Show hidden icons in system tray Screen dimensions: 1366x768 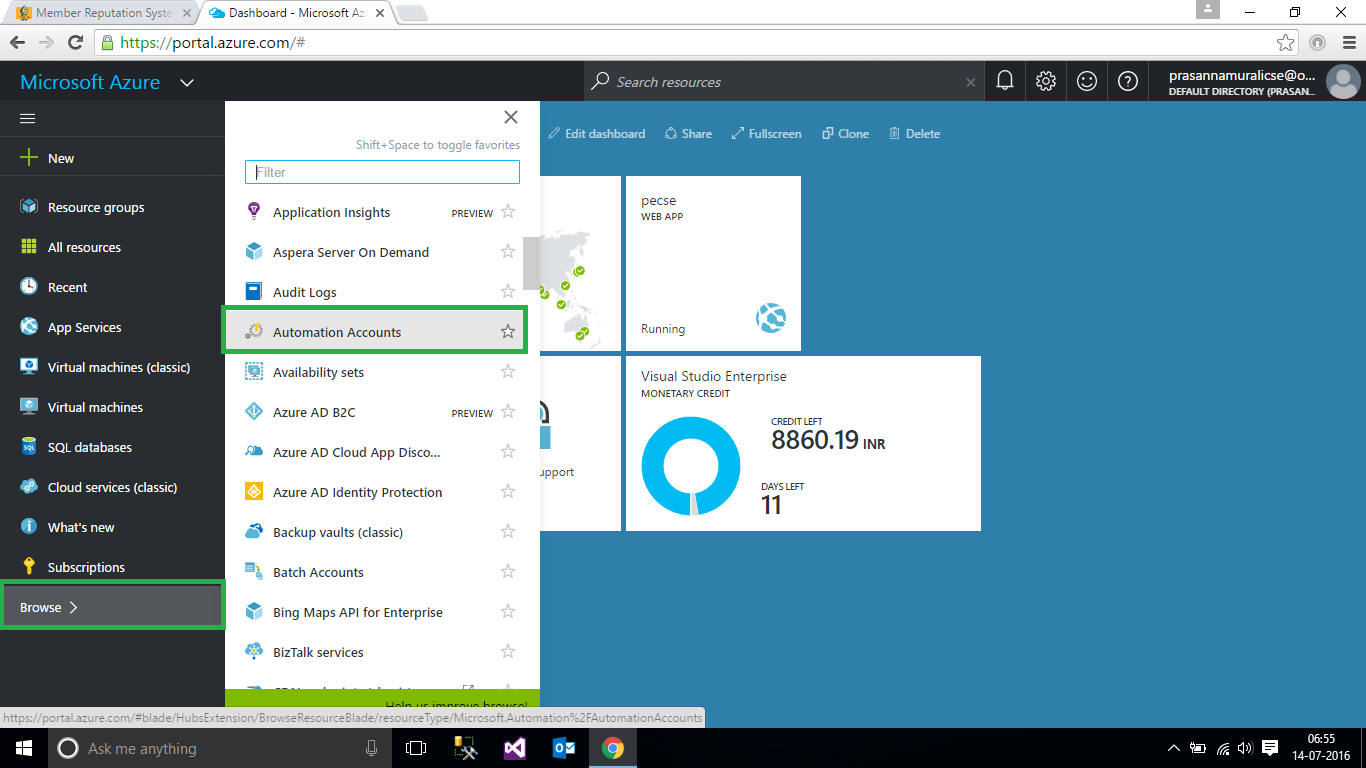[1174, 748]
